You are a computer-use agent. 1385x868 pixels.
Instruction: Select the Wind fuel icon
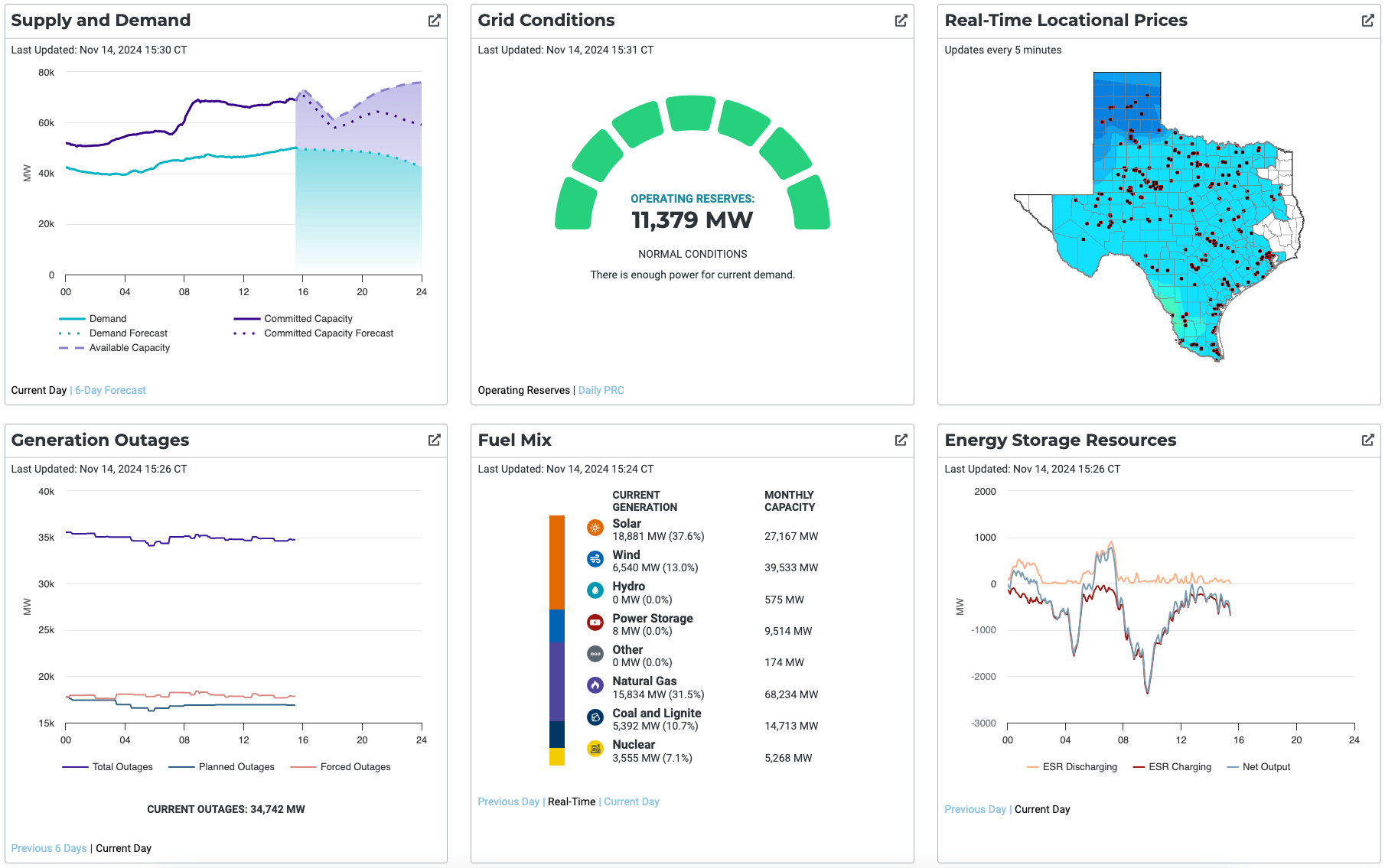595,558
